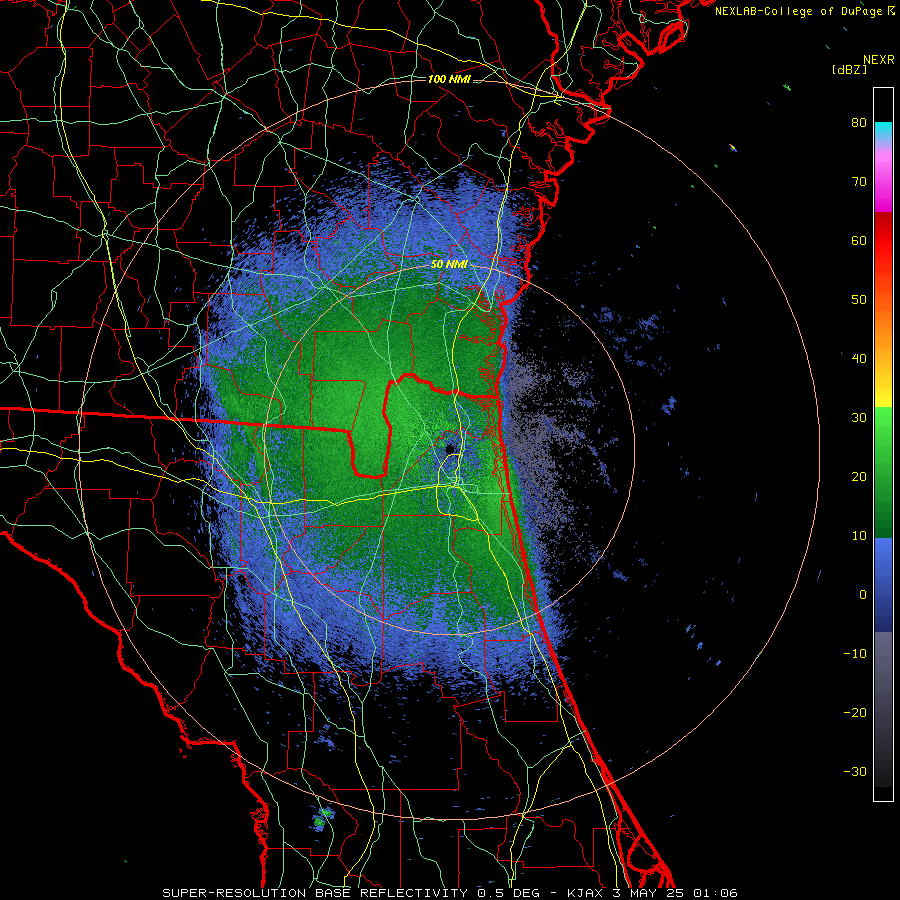Click the 80 value on the dBZ scale
This screenshot has width=900, height=900.
coord(859,123)
